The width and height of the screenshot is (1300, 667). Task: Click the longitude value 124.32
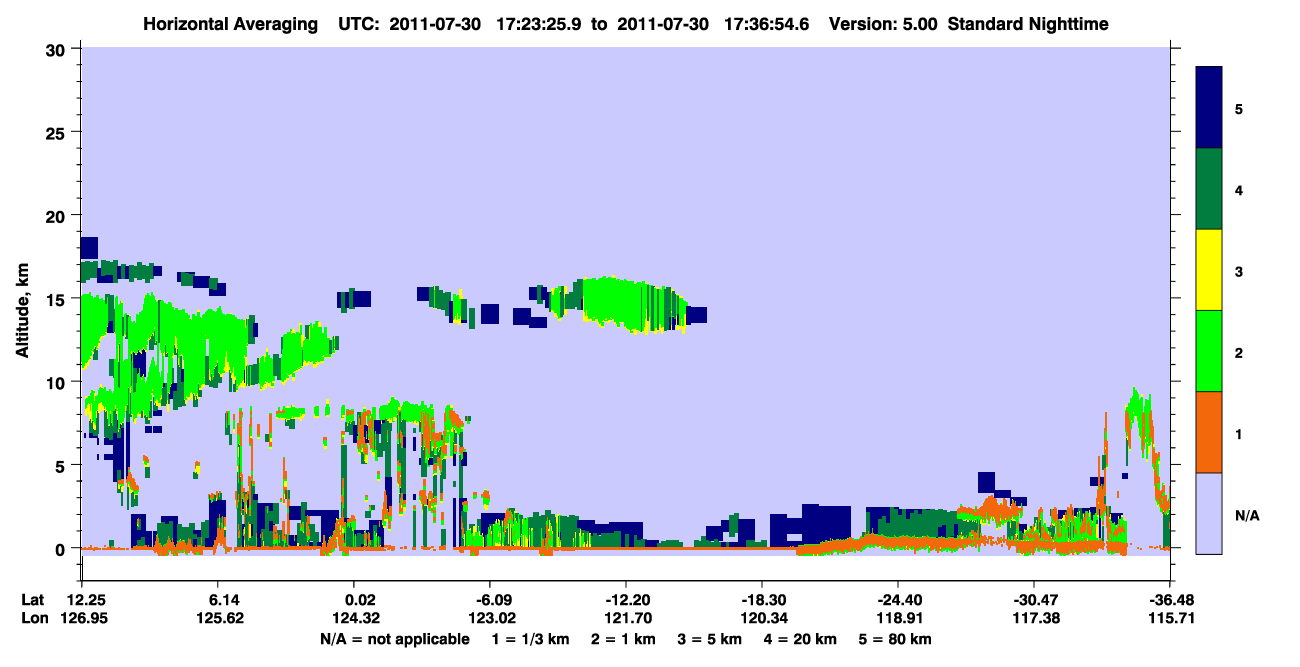(356, 618)
